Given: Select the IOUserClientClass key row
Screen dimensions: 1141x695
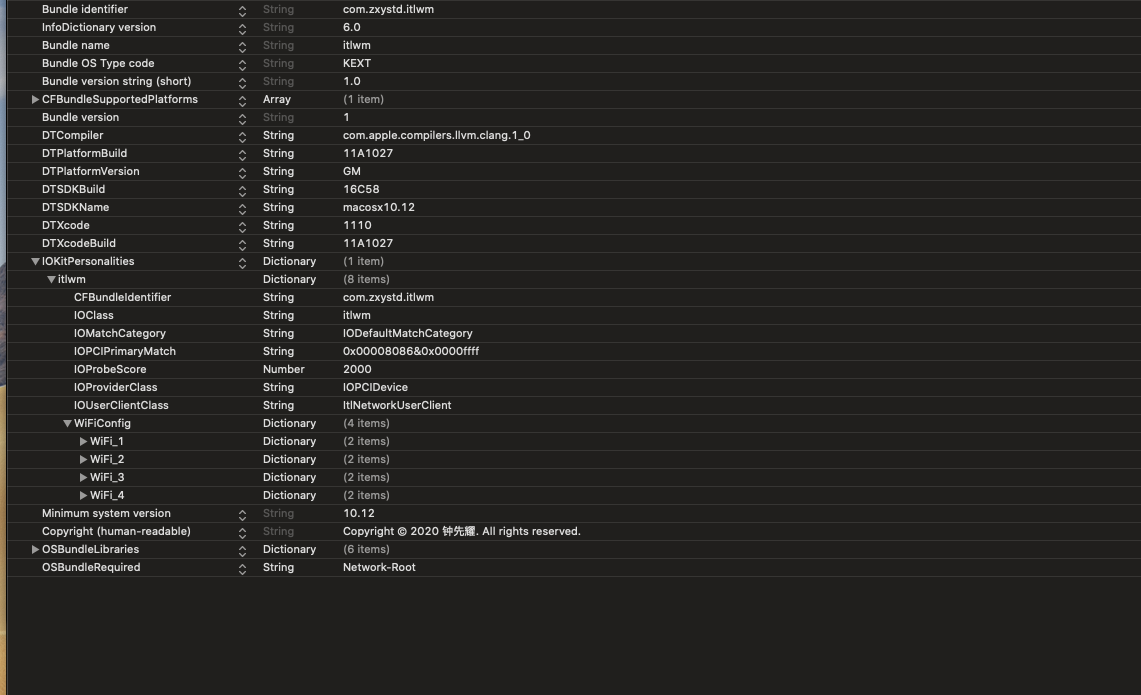Looking at the screenshot, I should 121,405.
